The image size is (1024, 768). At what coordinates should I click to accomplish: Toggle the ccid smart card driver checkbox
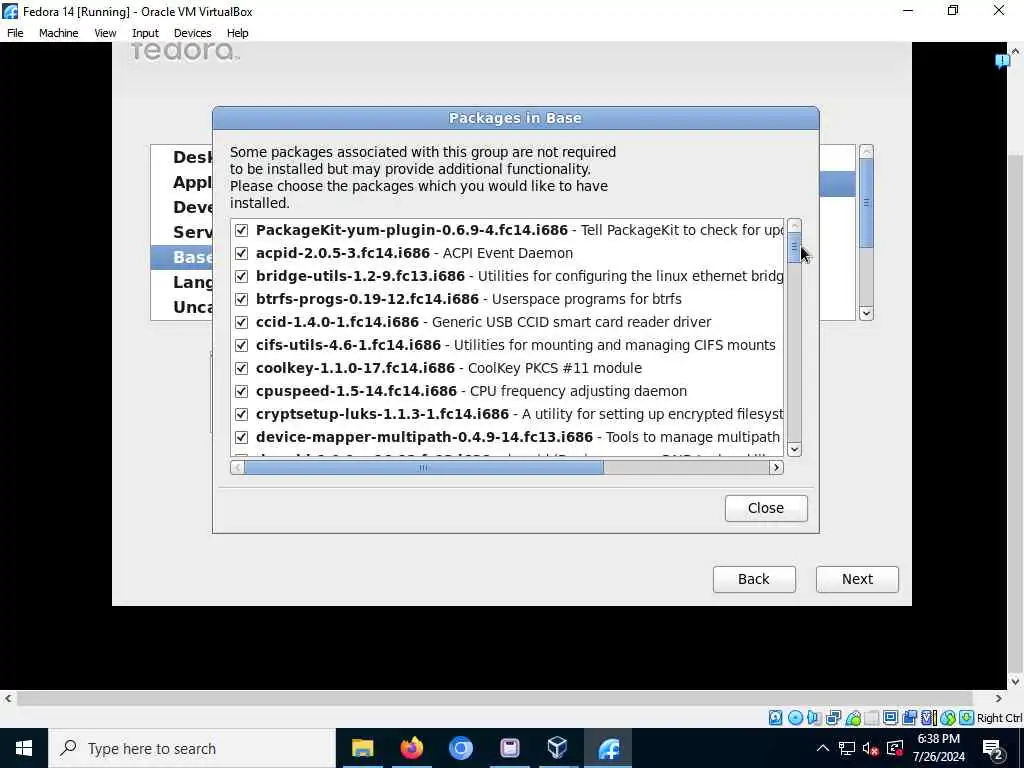pos(242,323)
